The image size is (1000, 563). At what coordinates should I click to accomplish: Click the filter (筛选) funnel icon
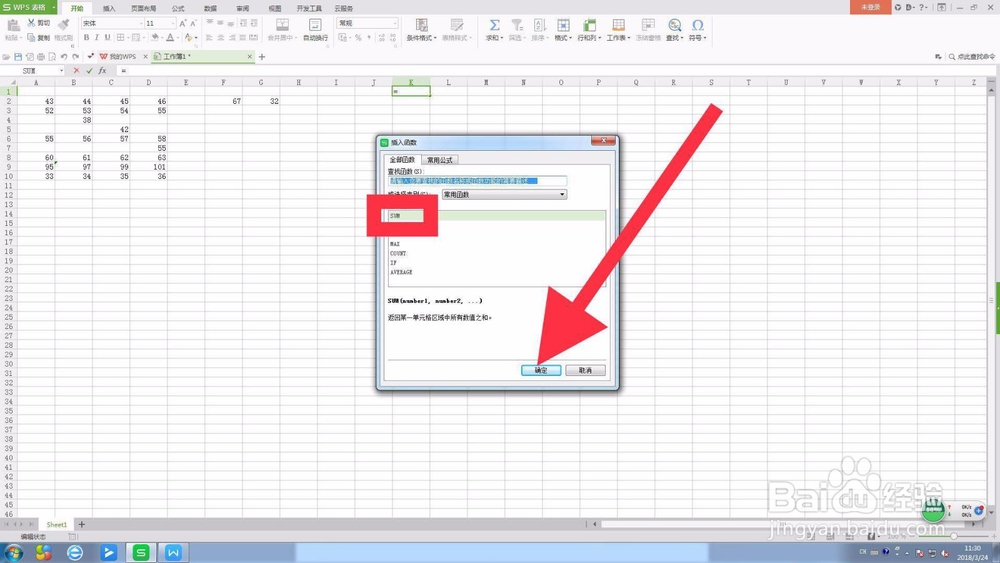tap(517, 25)
